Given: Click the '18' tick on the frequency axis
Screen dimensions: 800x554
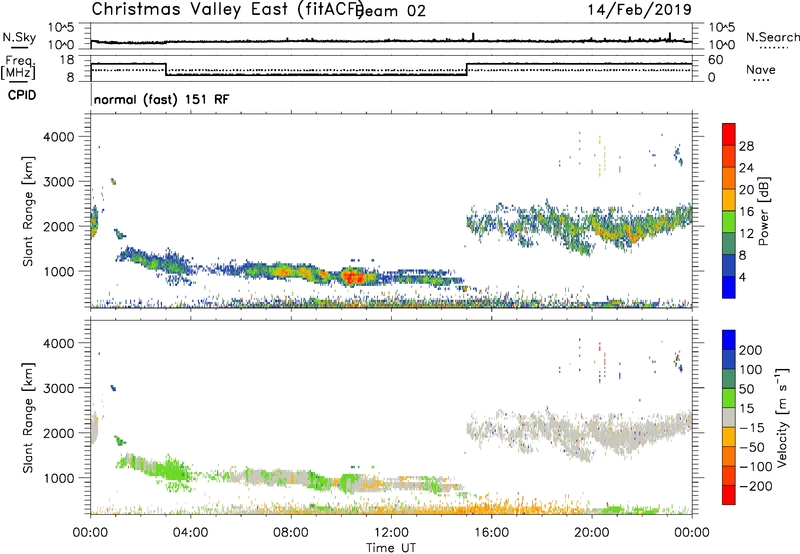Looking at the screenshot, I should click(x=66, y=60).
